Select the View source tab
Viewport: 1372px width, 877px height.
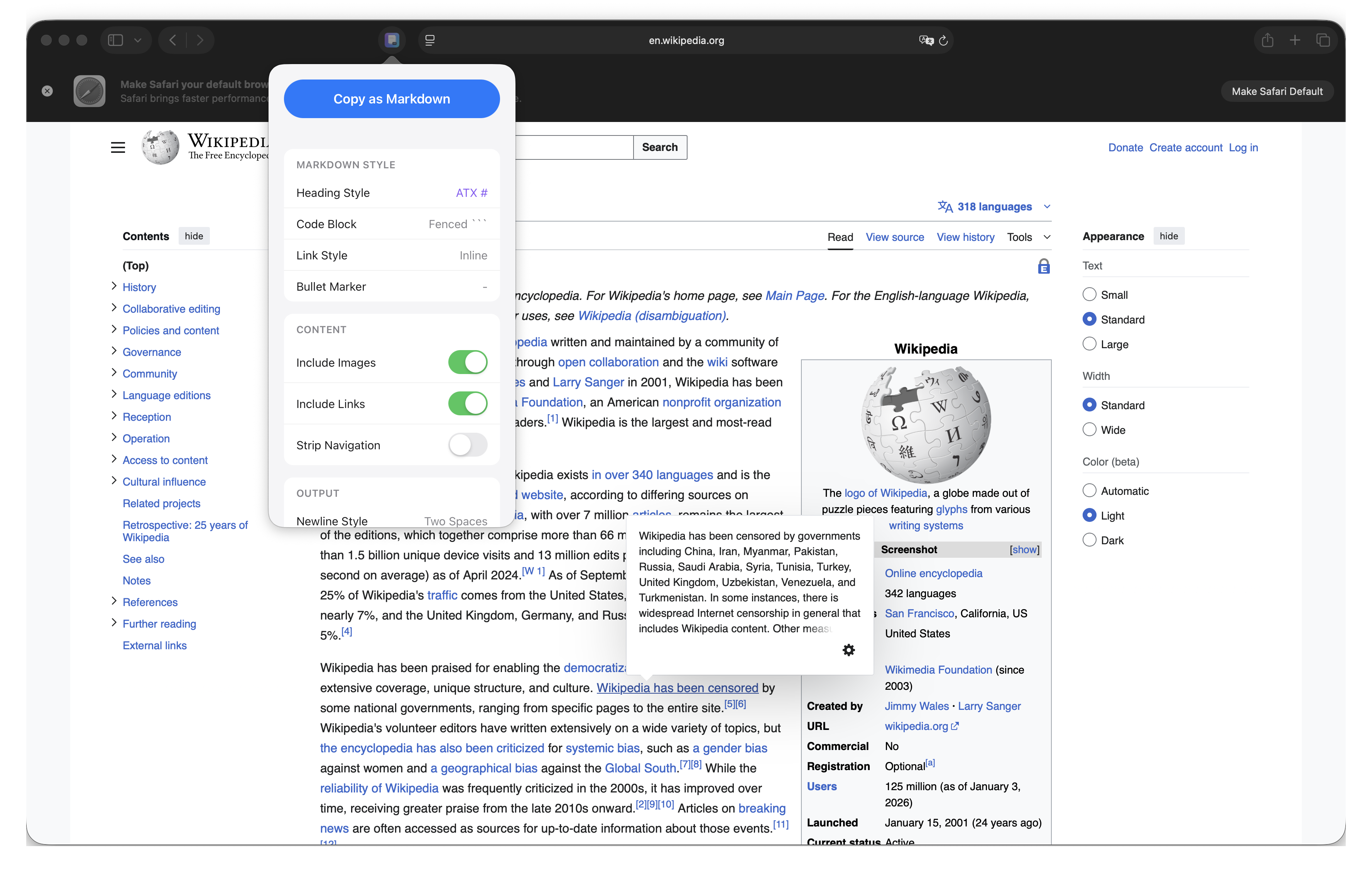(x=894, y=237)
